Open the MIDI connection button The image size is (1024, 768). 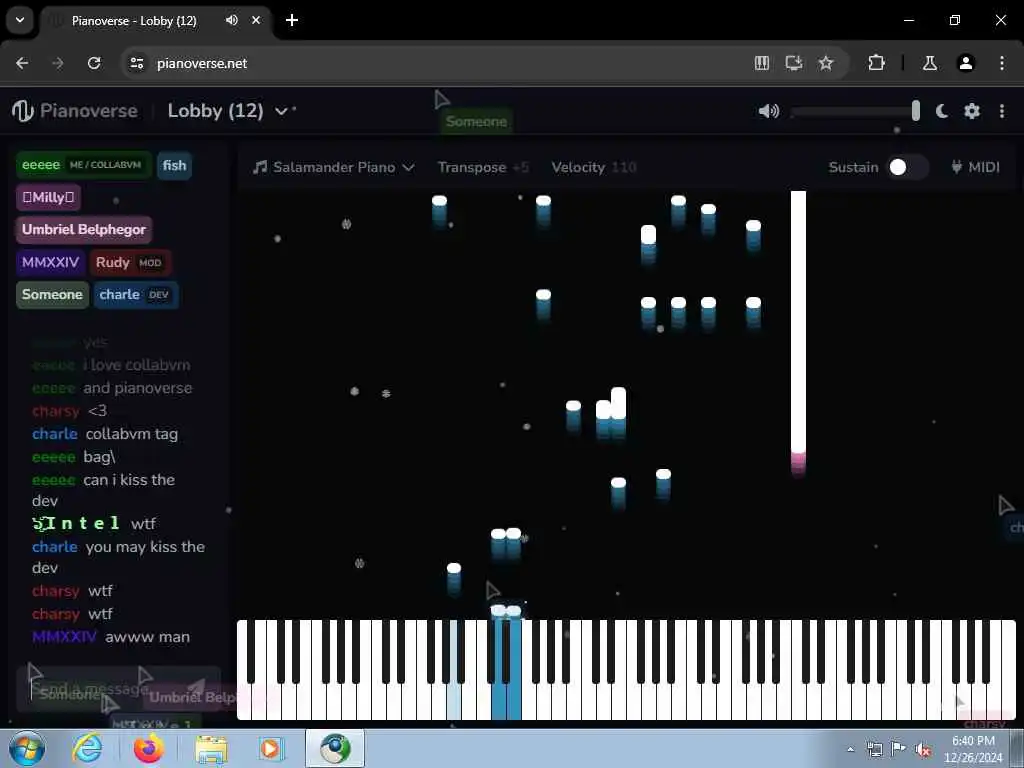pyautogui.click(x=975, y=167)
